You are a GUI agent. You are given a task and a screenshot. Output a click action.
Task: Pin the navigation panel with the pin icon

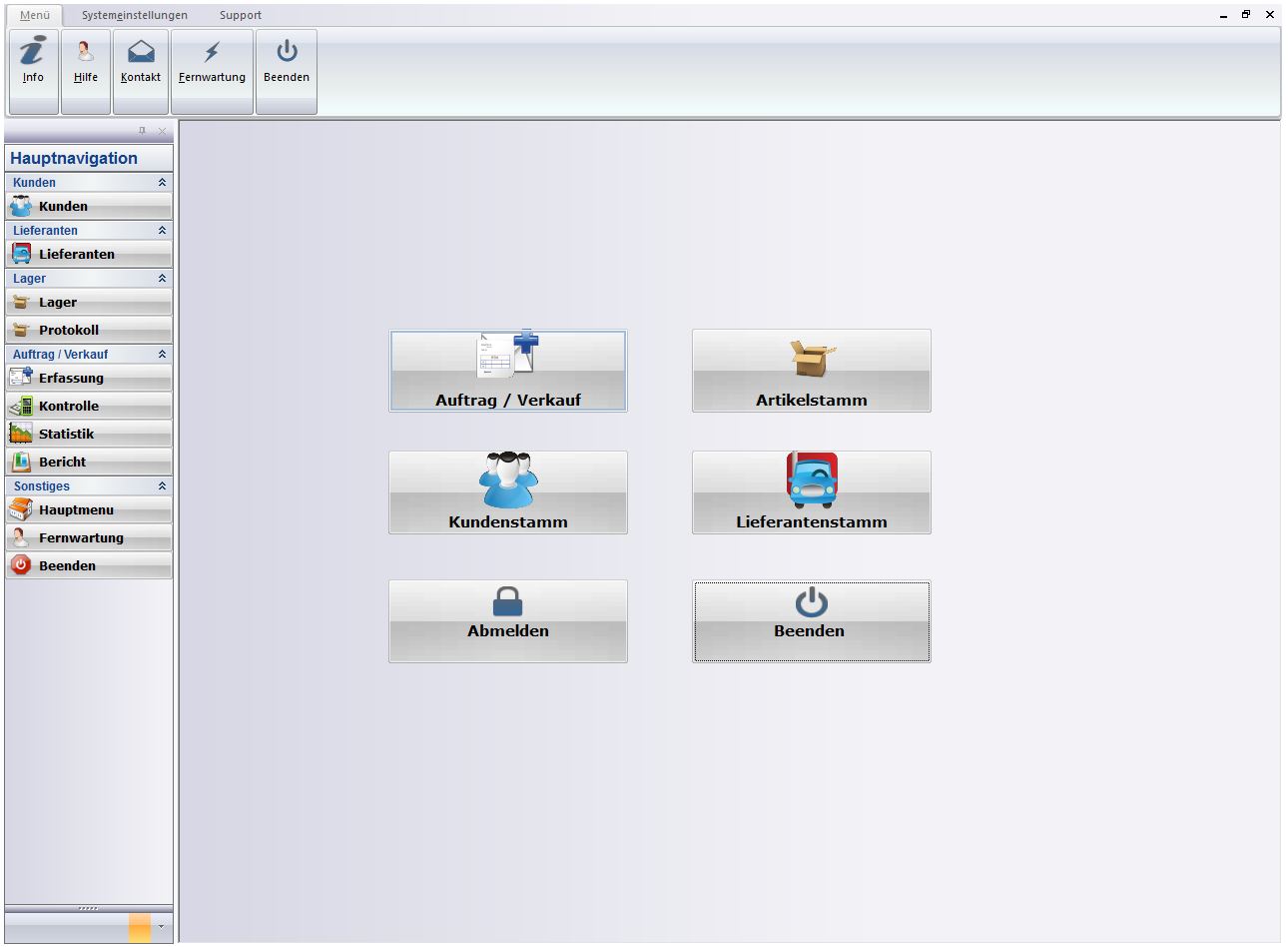tap(142, 131)
